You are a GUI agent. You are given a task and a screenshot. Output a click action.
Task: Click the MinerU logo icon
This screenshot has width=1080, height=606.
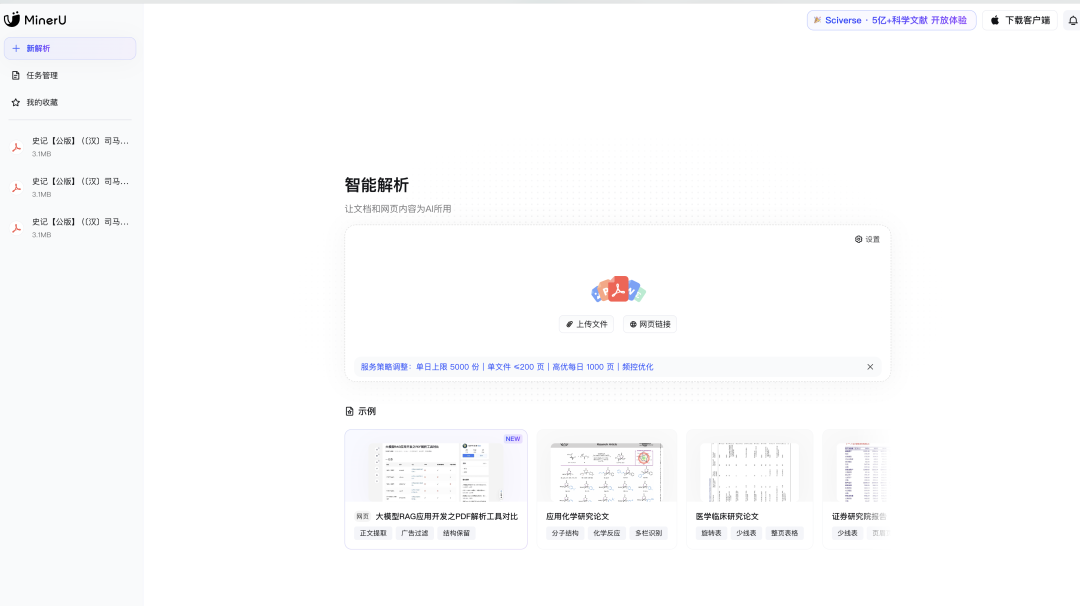point(12,19)
